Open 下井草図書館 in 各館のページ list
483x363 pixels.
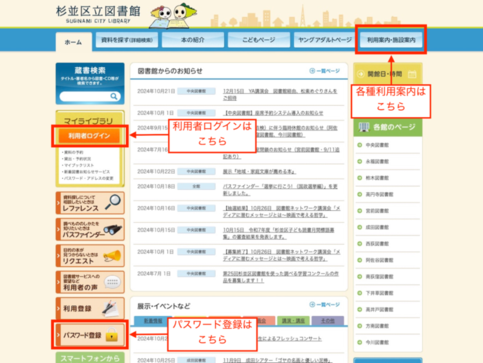click(379, 293)
